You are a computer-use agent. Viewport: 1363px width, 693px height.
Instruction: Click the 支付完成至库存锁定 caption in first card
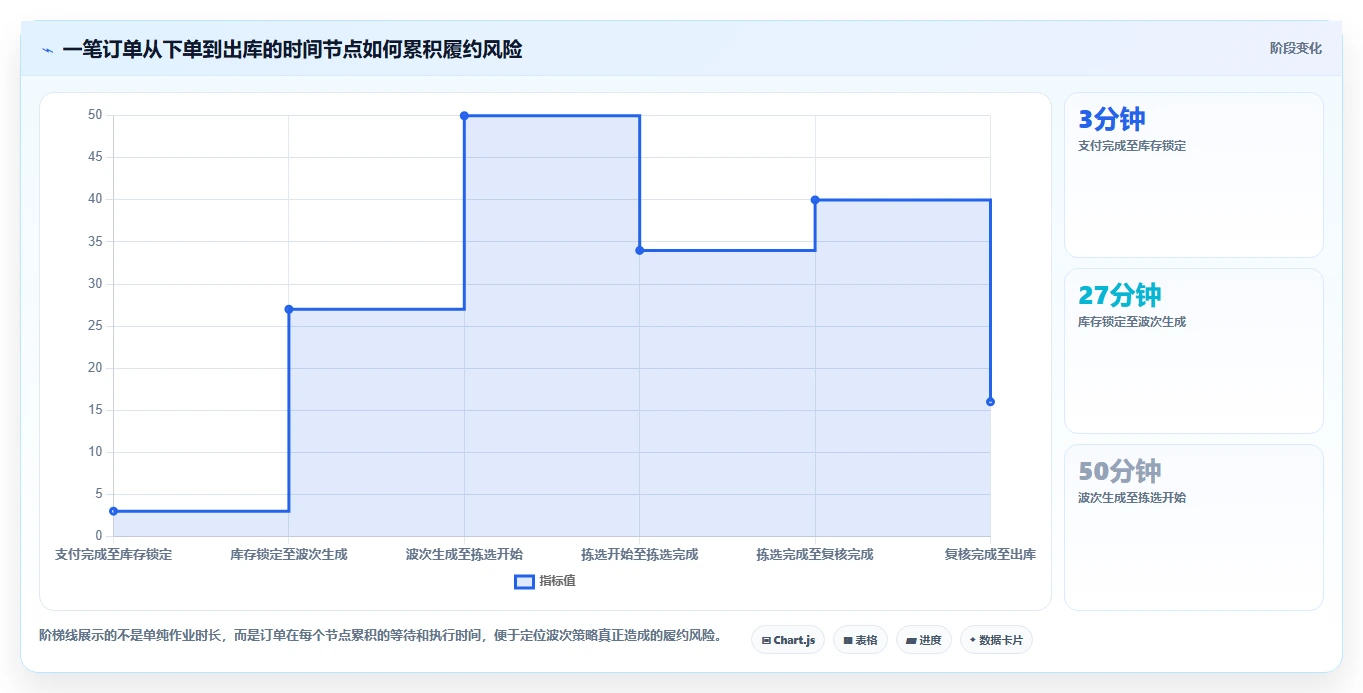pyautogui.click(x=1132, y=146)
